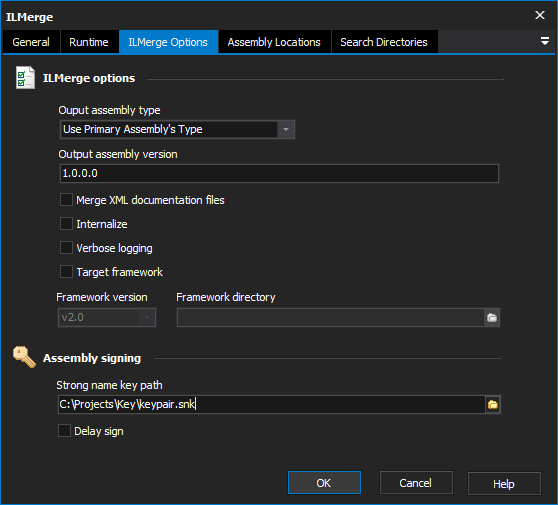Open the Runtime tab
This screenshot has height=505, width=558.
[x=89, y=42]
